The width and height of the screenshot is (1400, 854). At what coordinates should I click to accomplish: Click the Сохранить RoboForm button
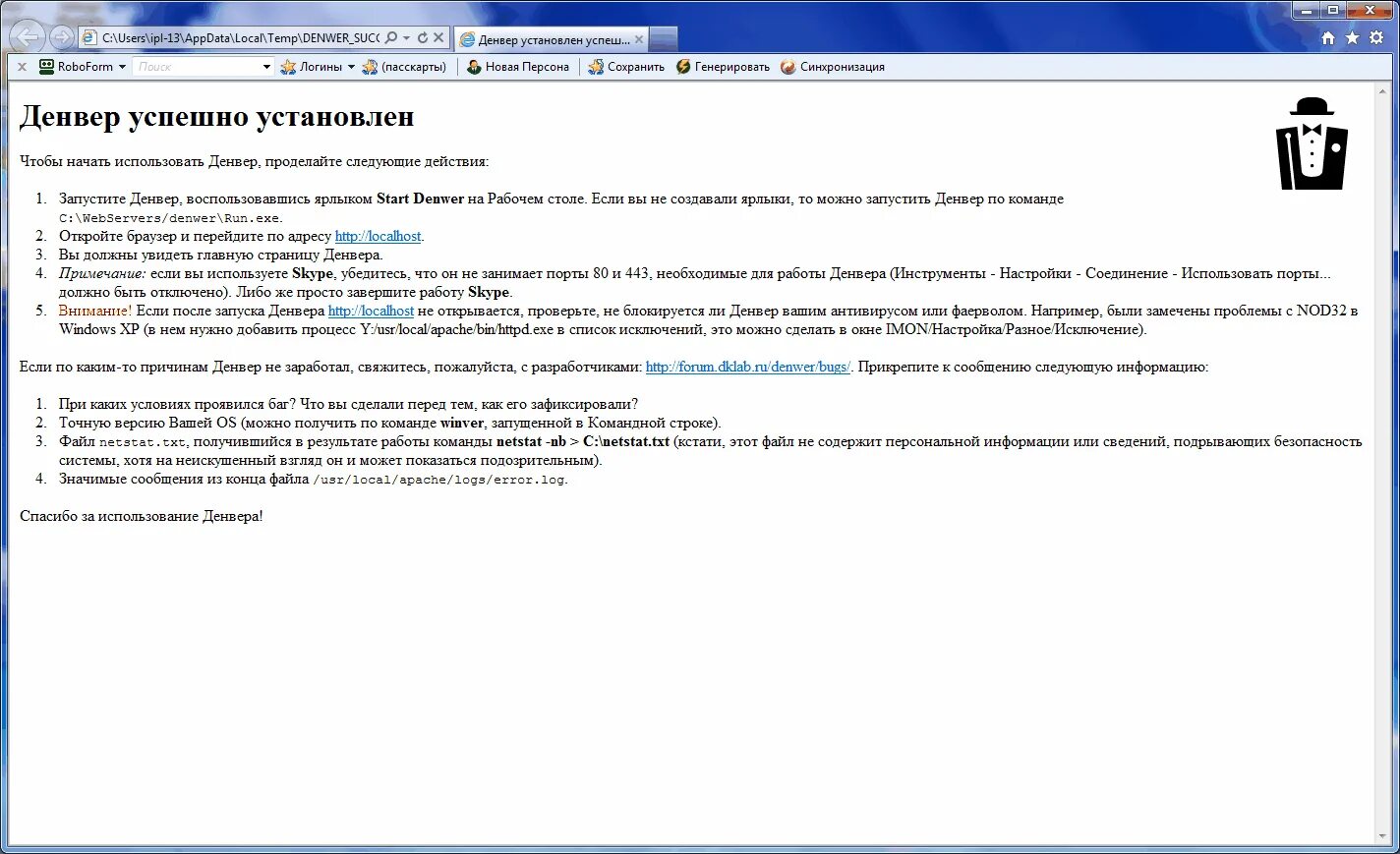[626, 67]
